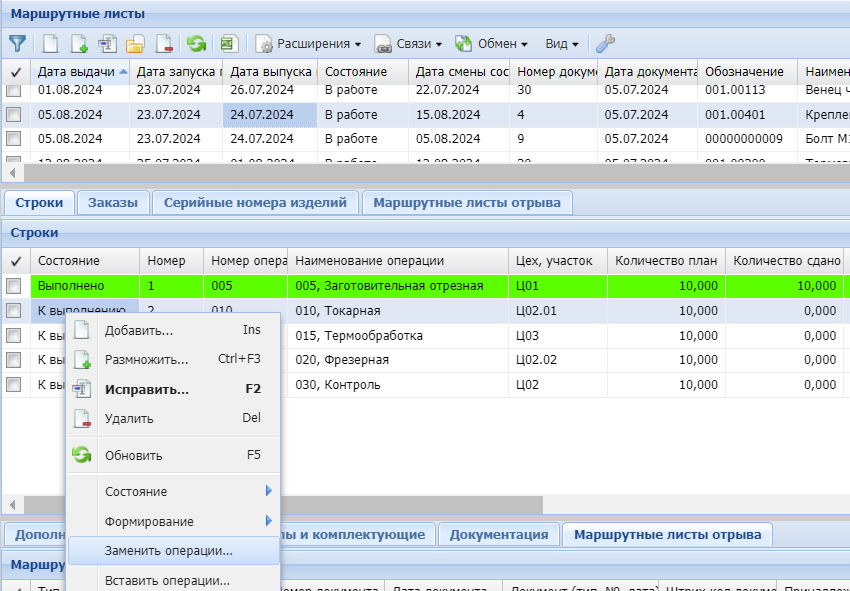Open Серийные номера изделий tab
This screenshot has height=591, width=850.
[255, 202]
